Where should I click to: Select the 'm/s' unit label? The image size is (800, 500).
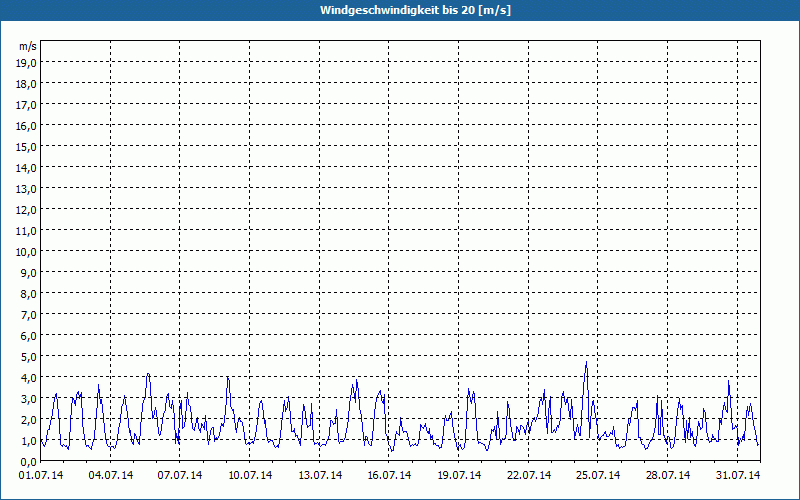click(x=28, y=46)
